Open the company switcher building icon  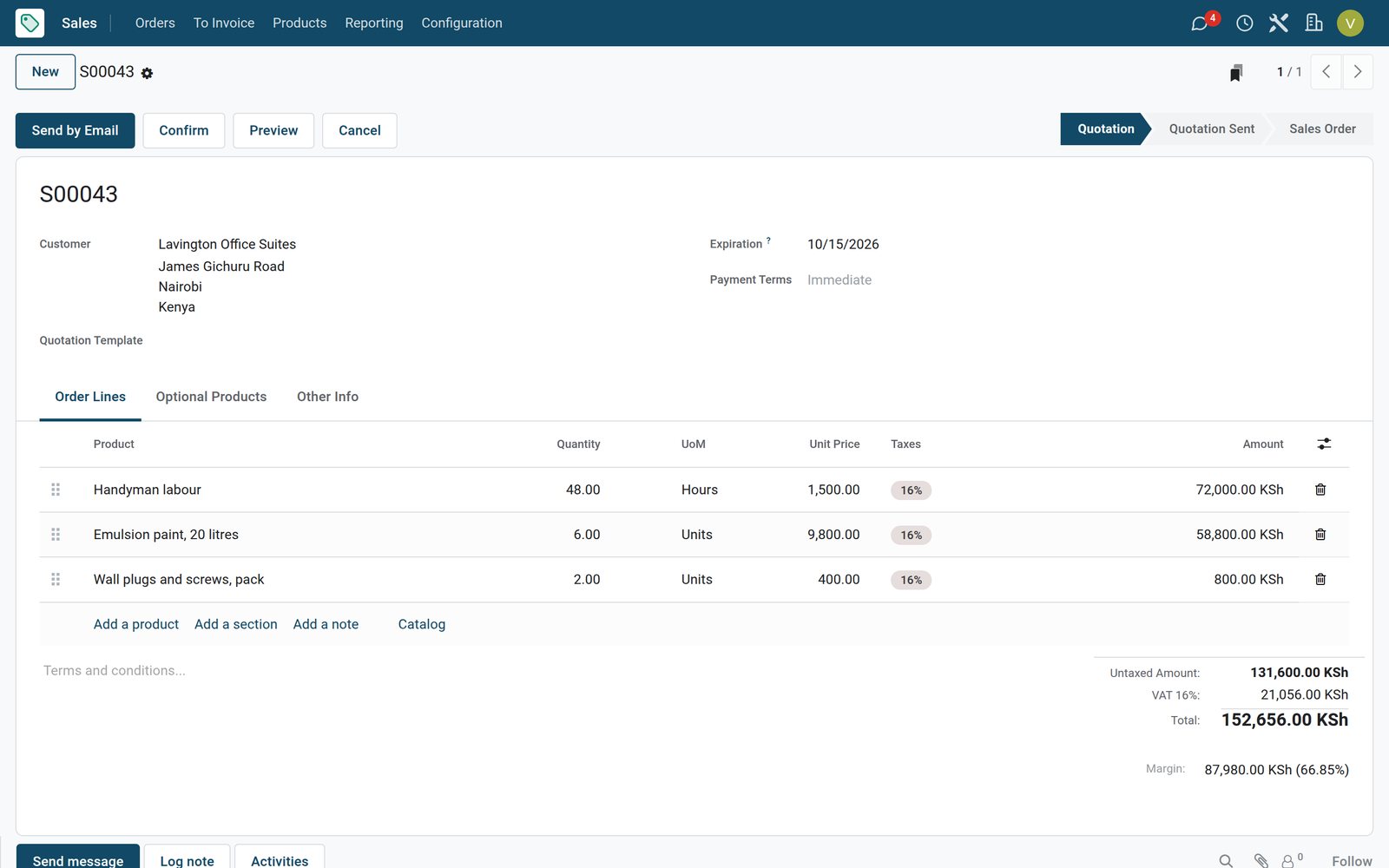1313,23
